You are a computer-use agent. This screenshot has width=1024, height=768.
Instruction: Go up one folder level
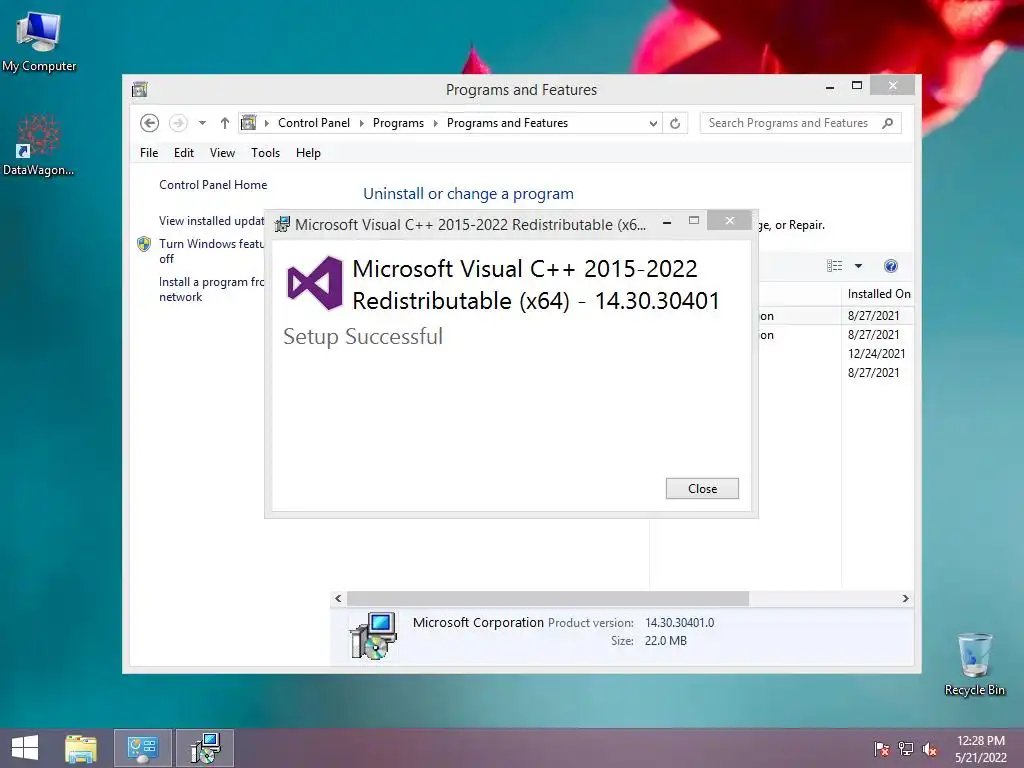pos(225,123)
